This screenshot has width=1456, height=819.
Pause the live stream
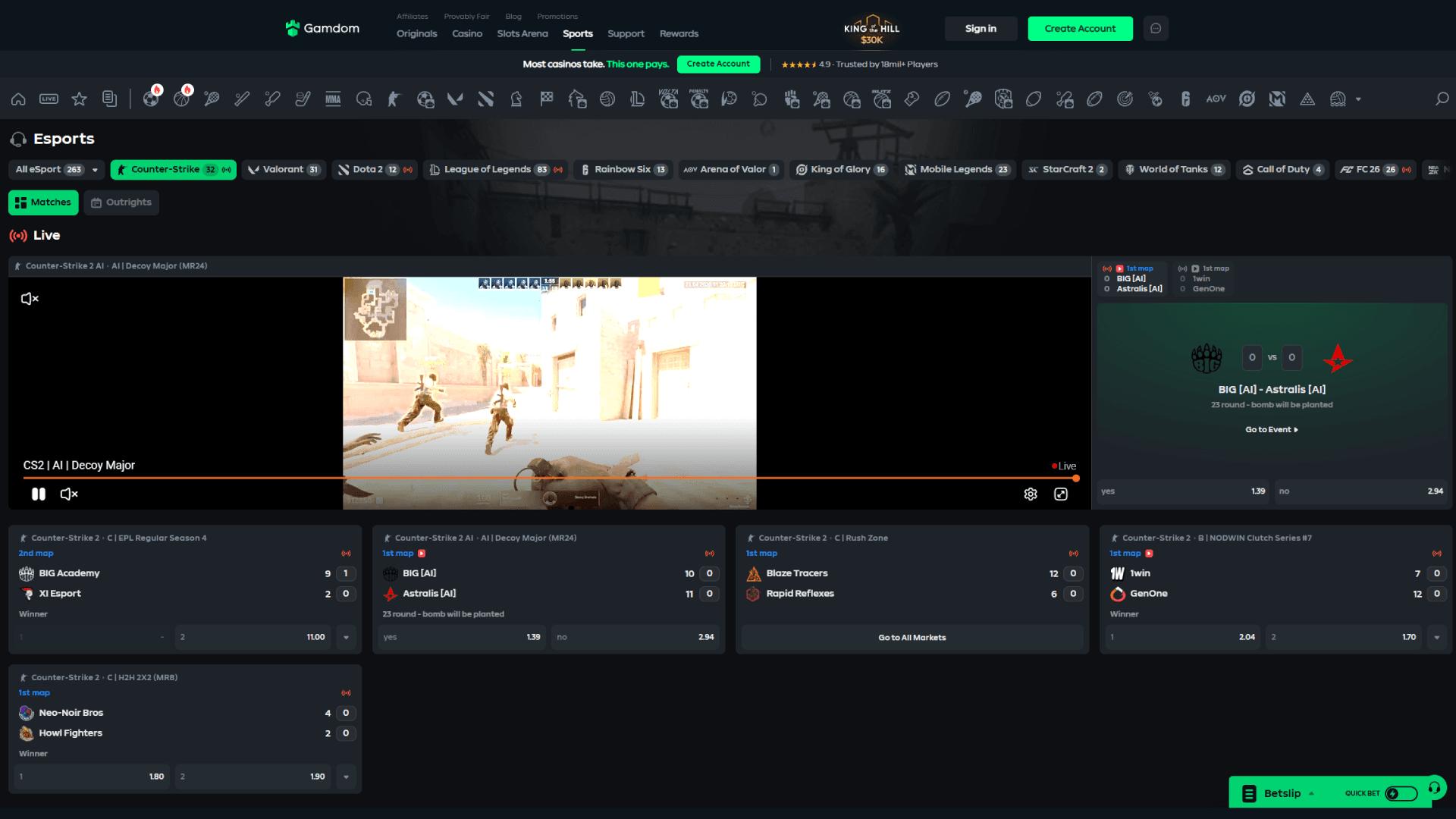point(39,494)
